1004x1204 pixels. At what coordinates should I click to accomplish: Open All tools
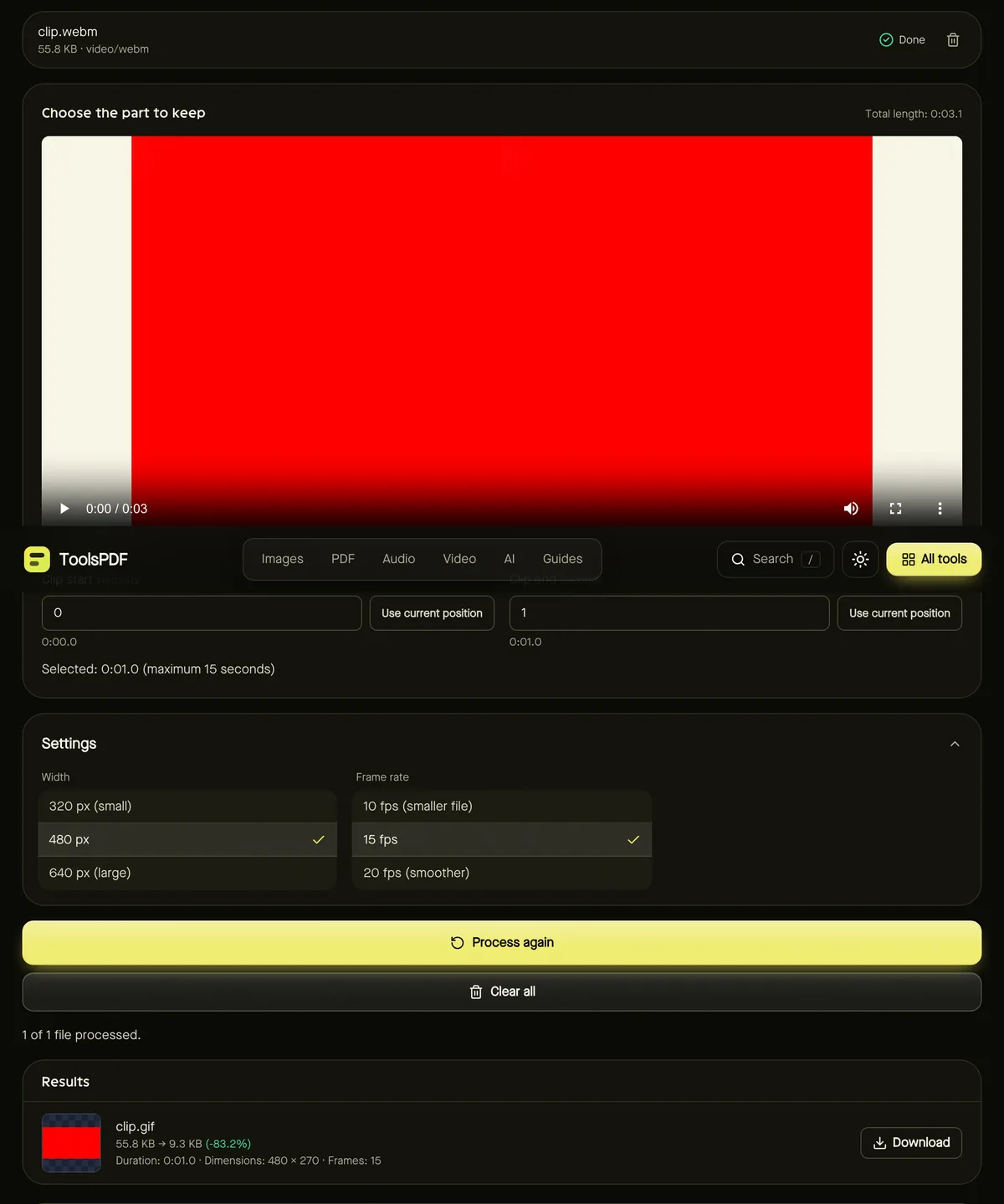(934, 559)
